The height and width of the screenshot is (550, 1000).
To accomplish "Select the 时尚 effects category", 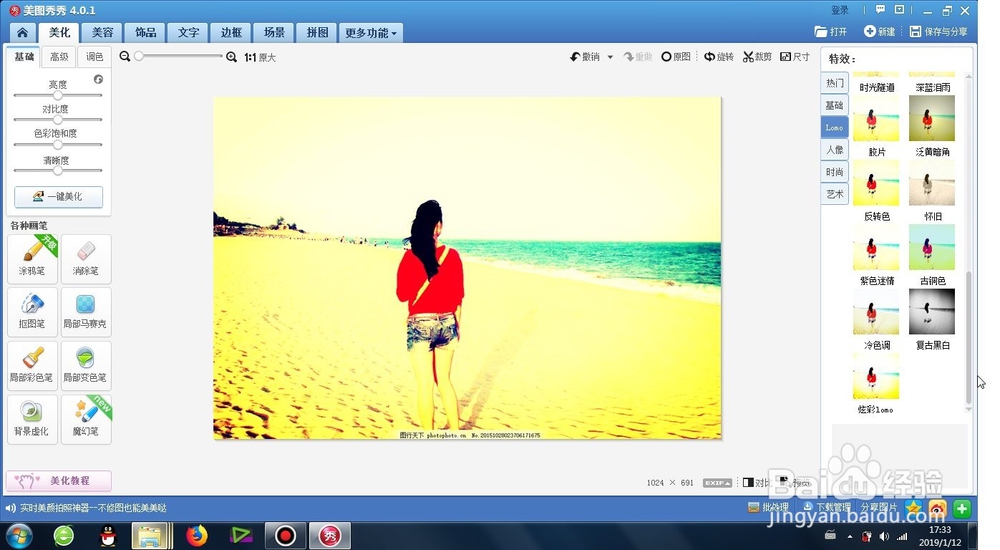I will point(834,172).
